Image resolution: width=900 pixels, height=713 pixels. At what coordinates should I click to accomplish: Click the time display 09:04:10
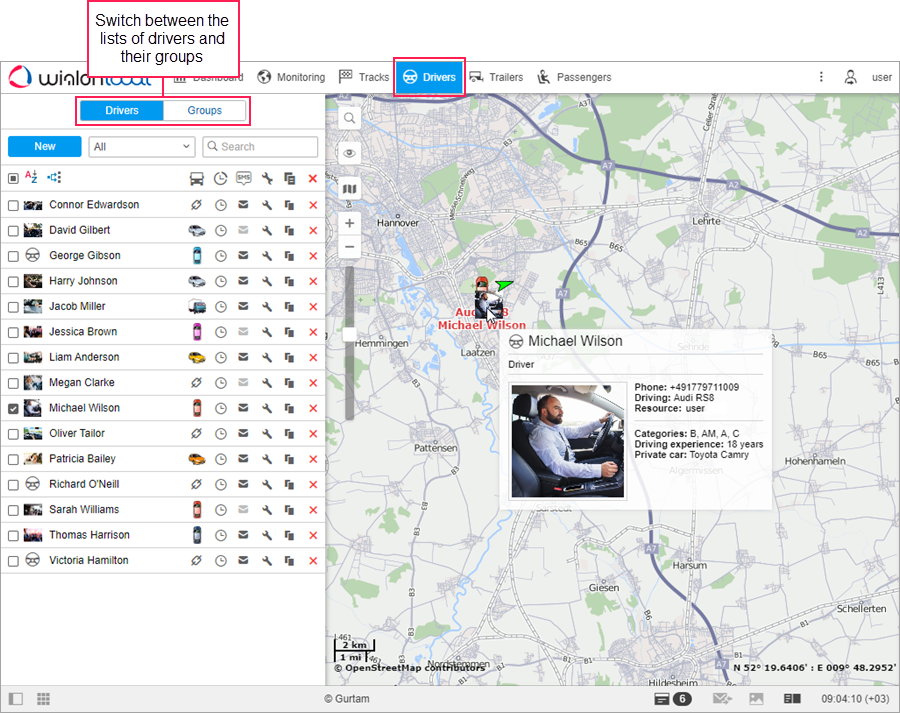(856, 699)
